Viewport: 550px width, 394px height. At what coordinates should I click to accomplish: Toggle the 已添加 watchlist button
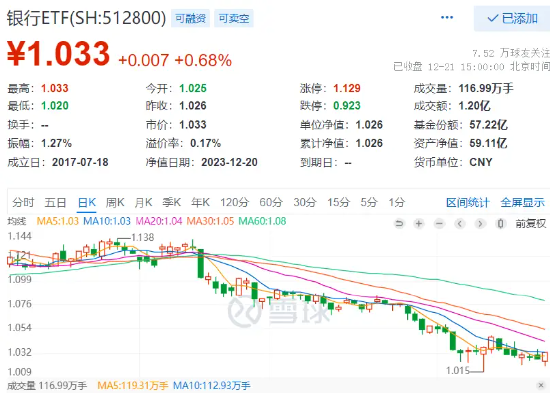pos(512,18)
